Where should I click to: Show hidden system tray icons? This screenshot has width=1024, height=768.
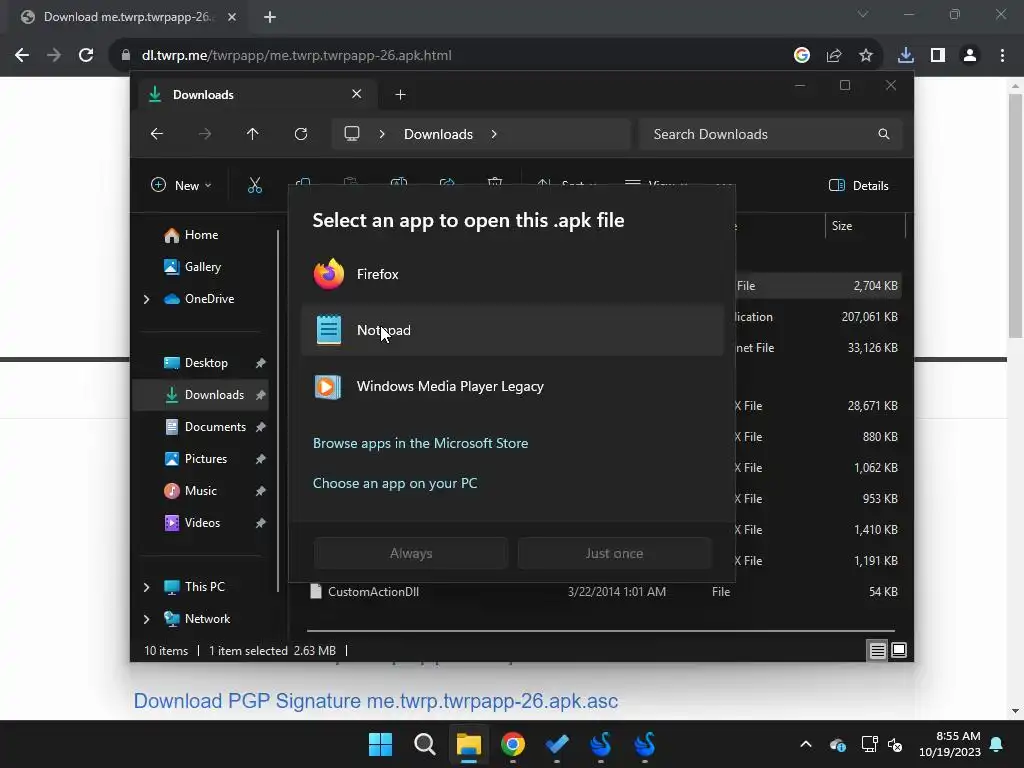tap(806, 744)
